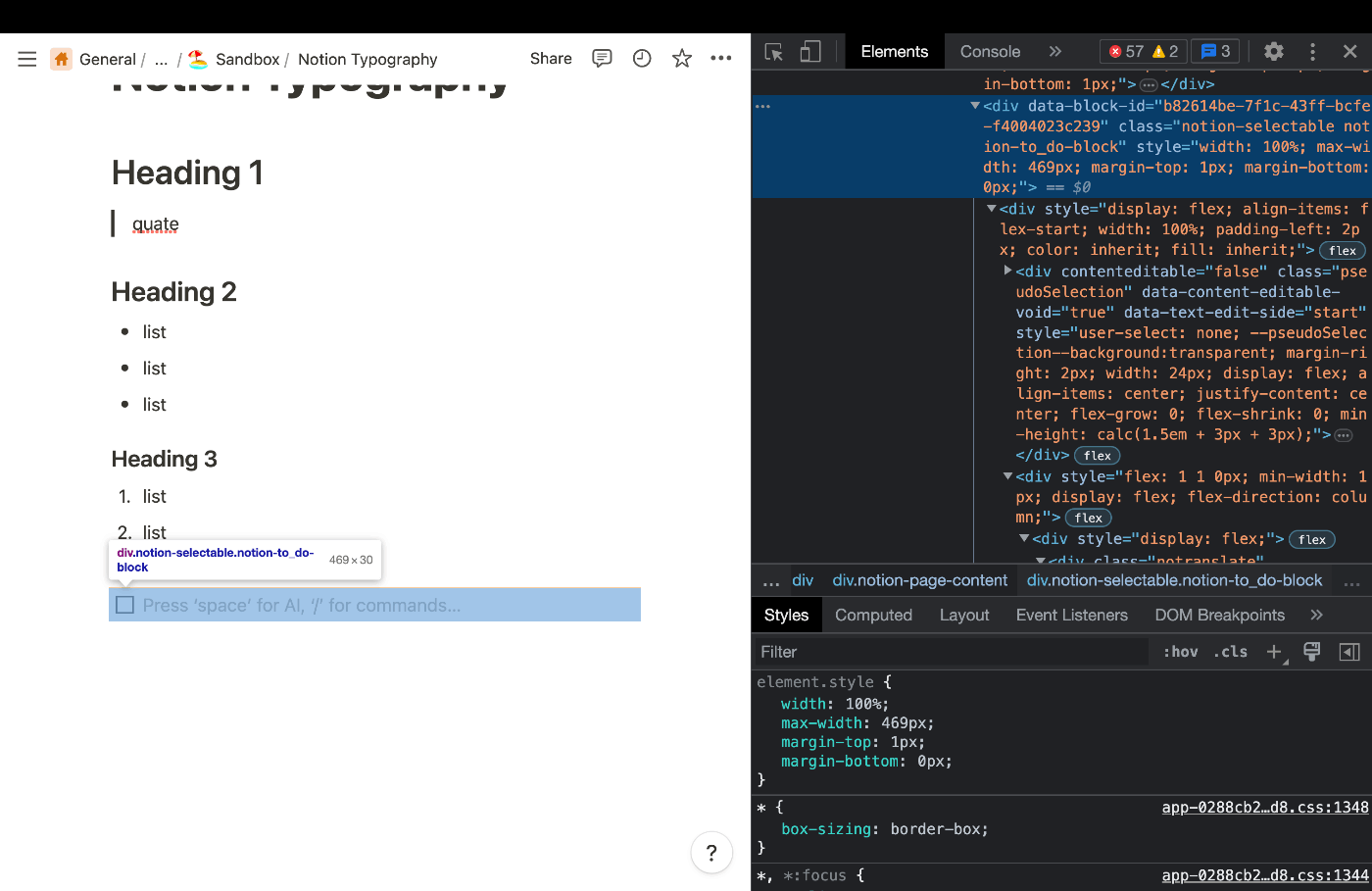Expand the ellipsis in margin-bottom div line
The image size is (1372, 891).
click(x=1149, y=85)
